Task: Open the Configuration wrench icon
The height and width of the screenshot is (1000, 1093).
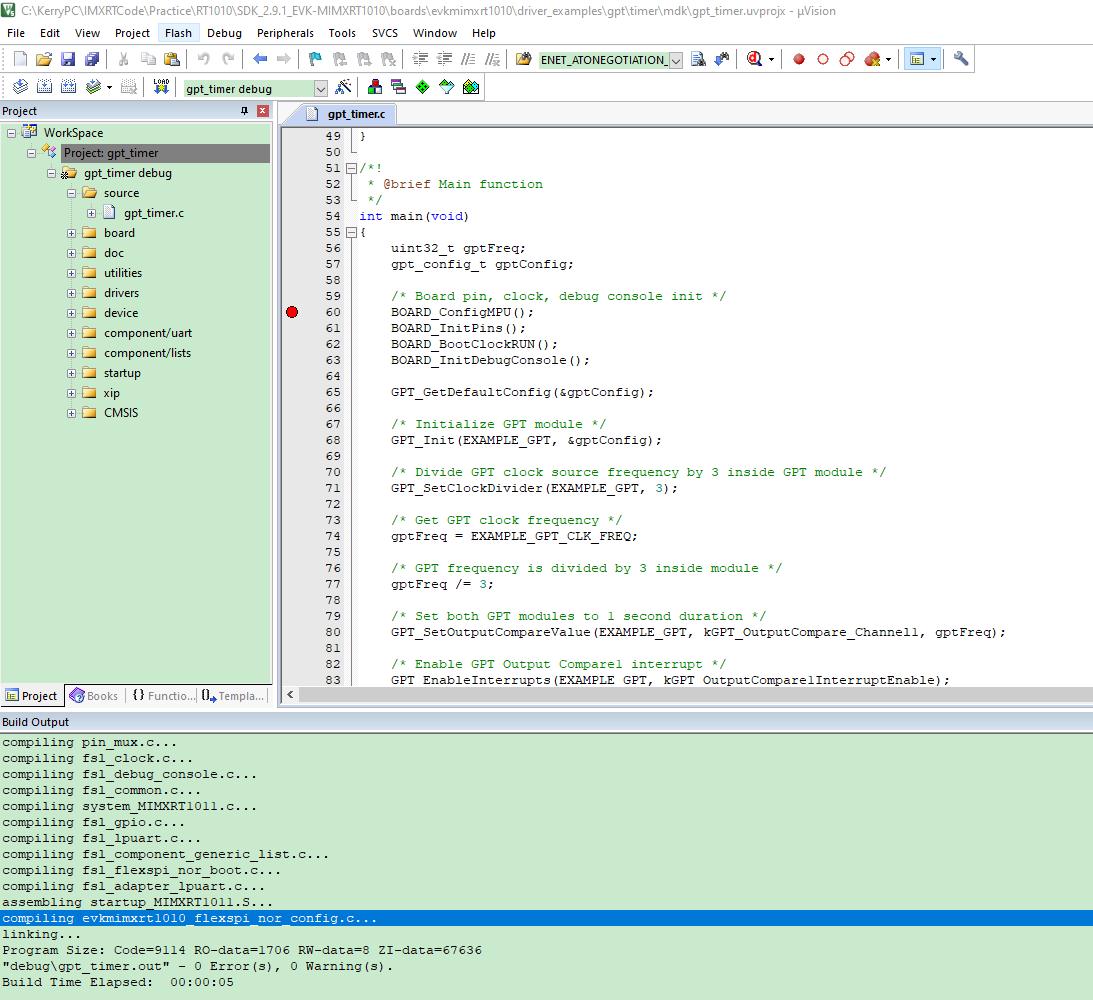Action: (961, 59)
